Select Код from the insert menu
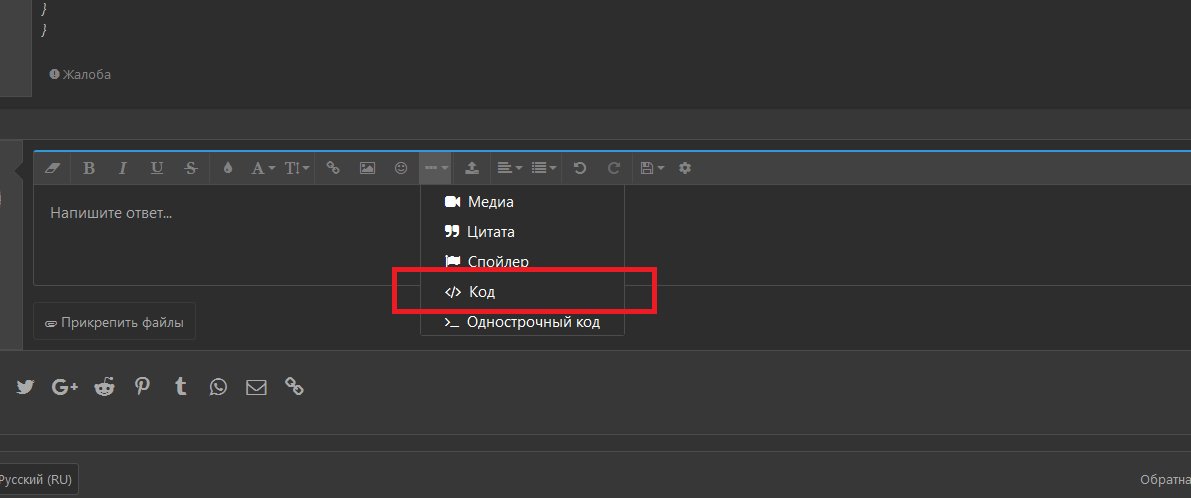Image resolution: width=1191 pixels, height=498 pixels. coord(482,292)
